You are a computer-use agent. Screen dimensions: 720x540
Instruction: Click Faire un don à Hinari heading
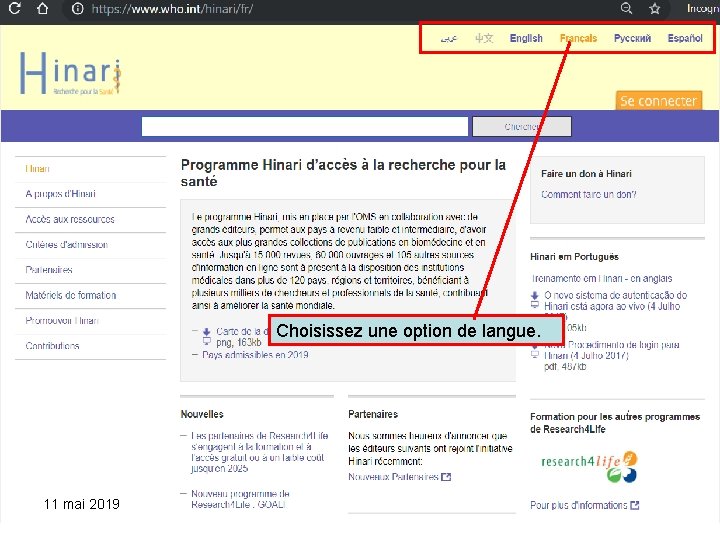(x=586, y=174)
